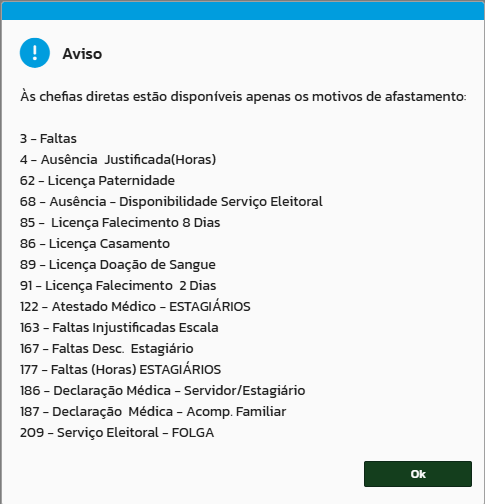This screenshot has width=485, height=504.
Task: Click '68 – Ausência – Disponibilidade Serviço Eleitoral'
Action: point(171,202)
